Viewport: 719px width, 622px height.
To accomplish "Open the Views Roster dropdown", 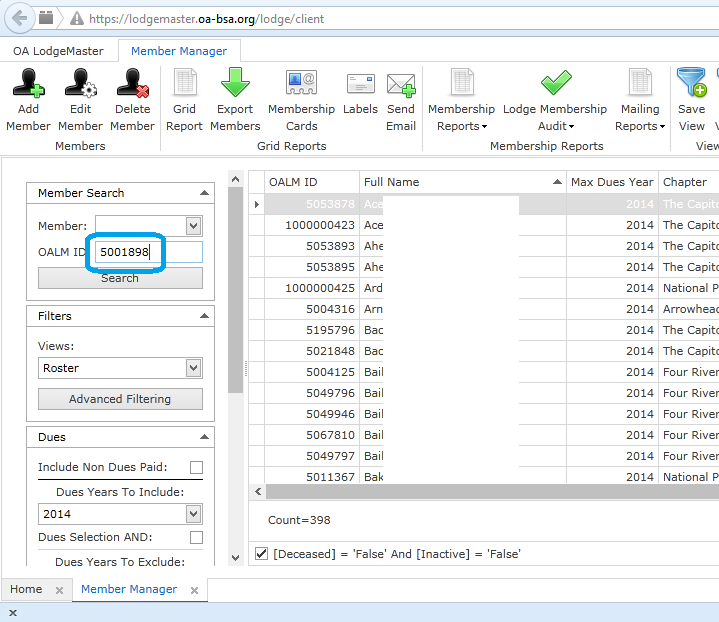I will coord(194,368).
